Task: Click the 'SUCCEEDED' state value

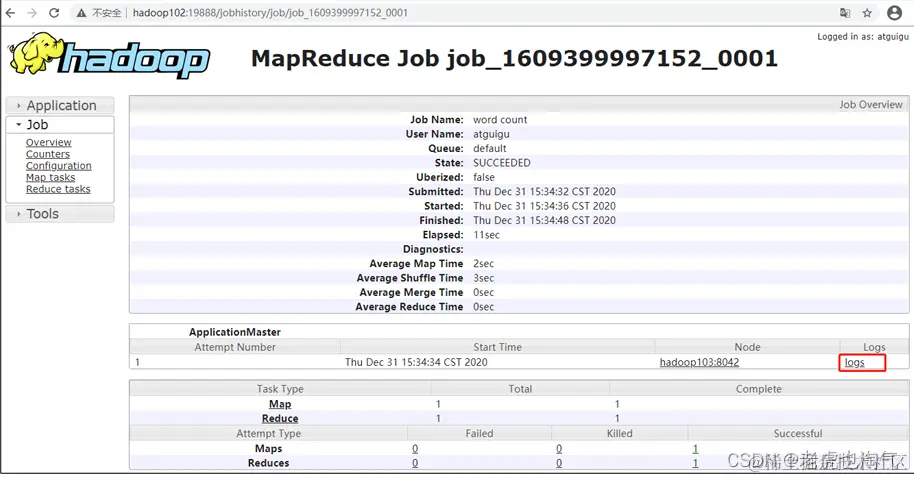Action: coord(501,163)
